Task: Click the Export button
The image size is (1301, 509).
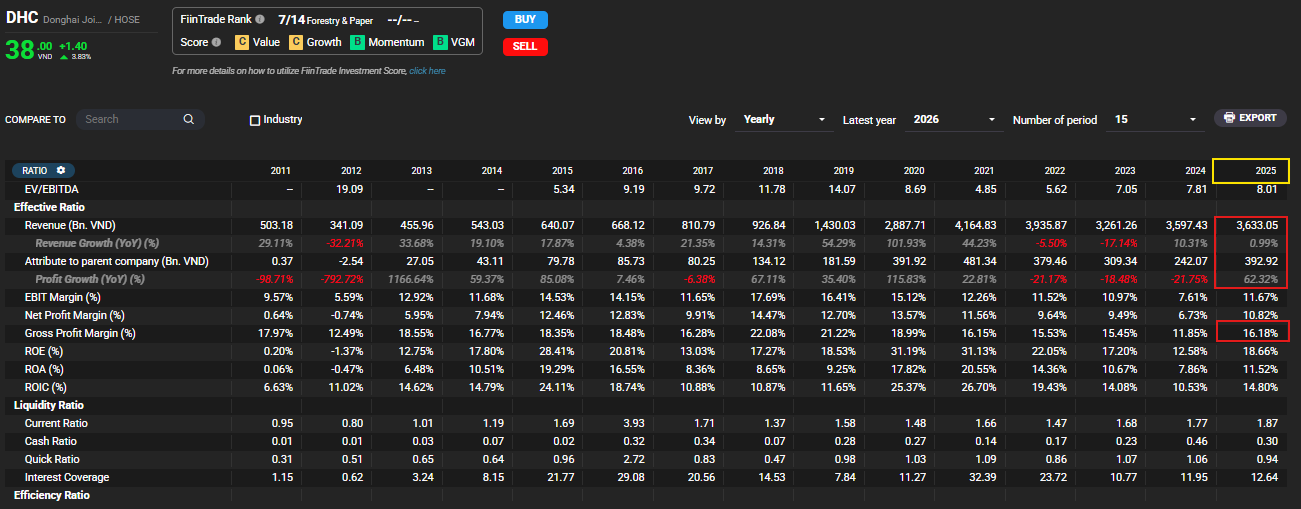Action: point(1250,118)
